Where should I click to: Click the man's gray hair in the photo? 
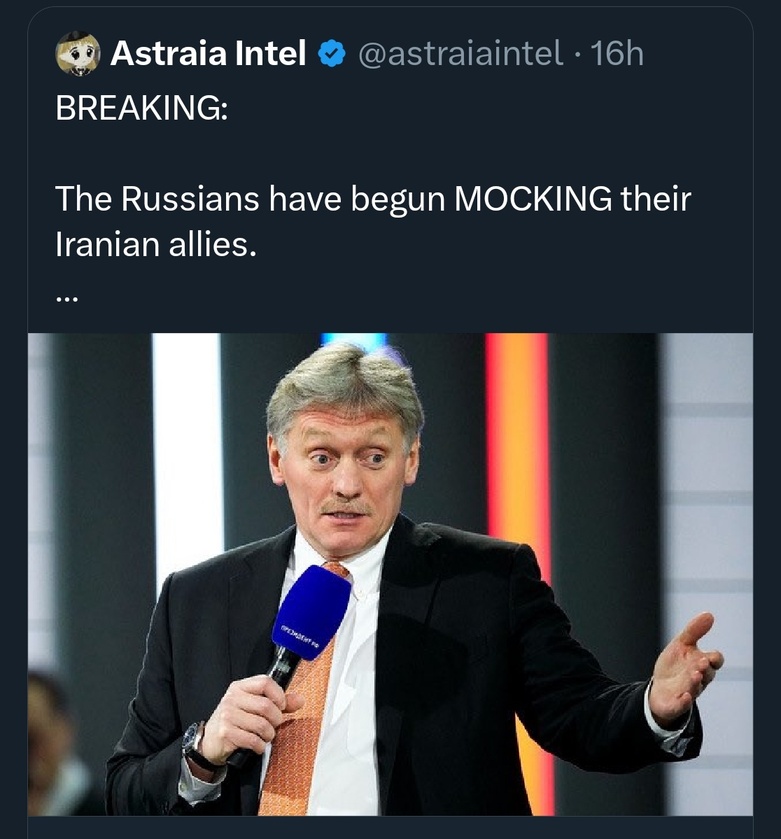click(342, 380)
